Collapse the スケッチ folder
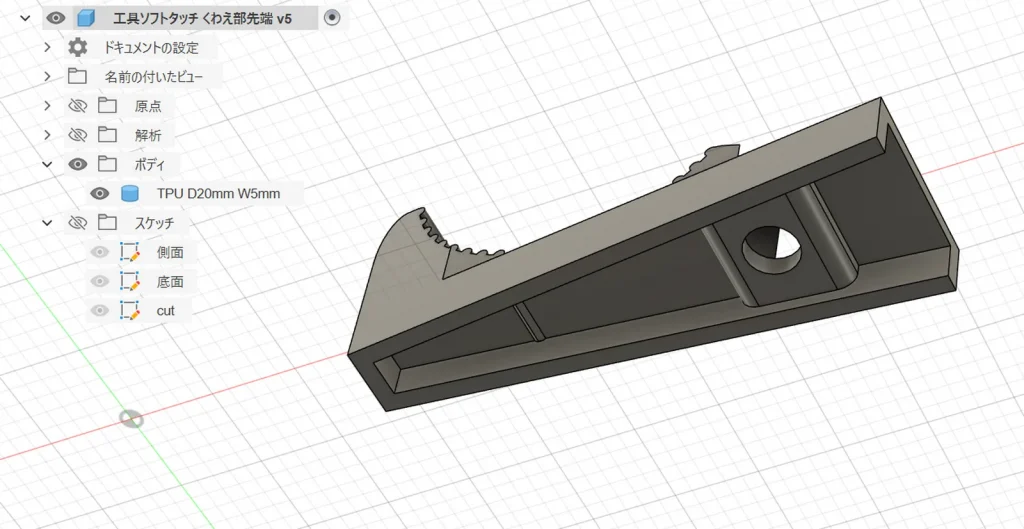Viewport: 1024px width, 529px height. [47, 223]
